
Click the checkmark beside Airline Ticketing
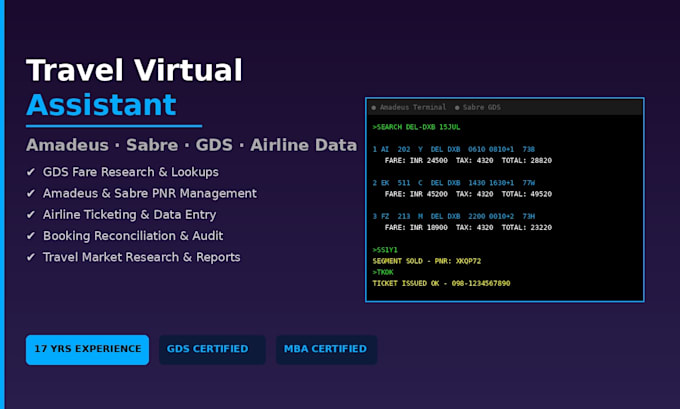coord(30,215)
